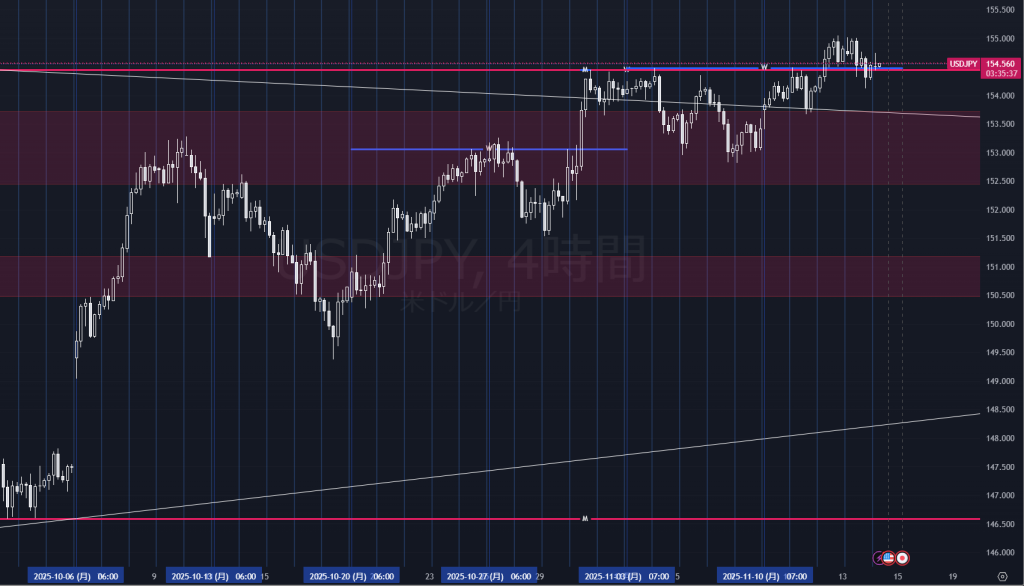Click the Japan flag economic event icon
Image resolution: width=1024 pixels, height=586 pixels.
902,557
